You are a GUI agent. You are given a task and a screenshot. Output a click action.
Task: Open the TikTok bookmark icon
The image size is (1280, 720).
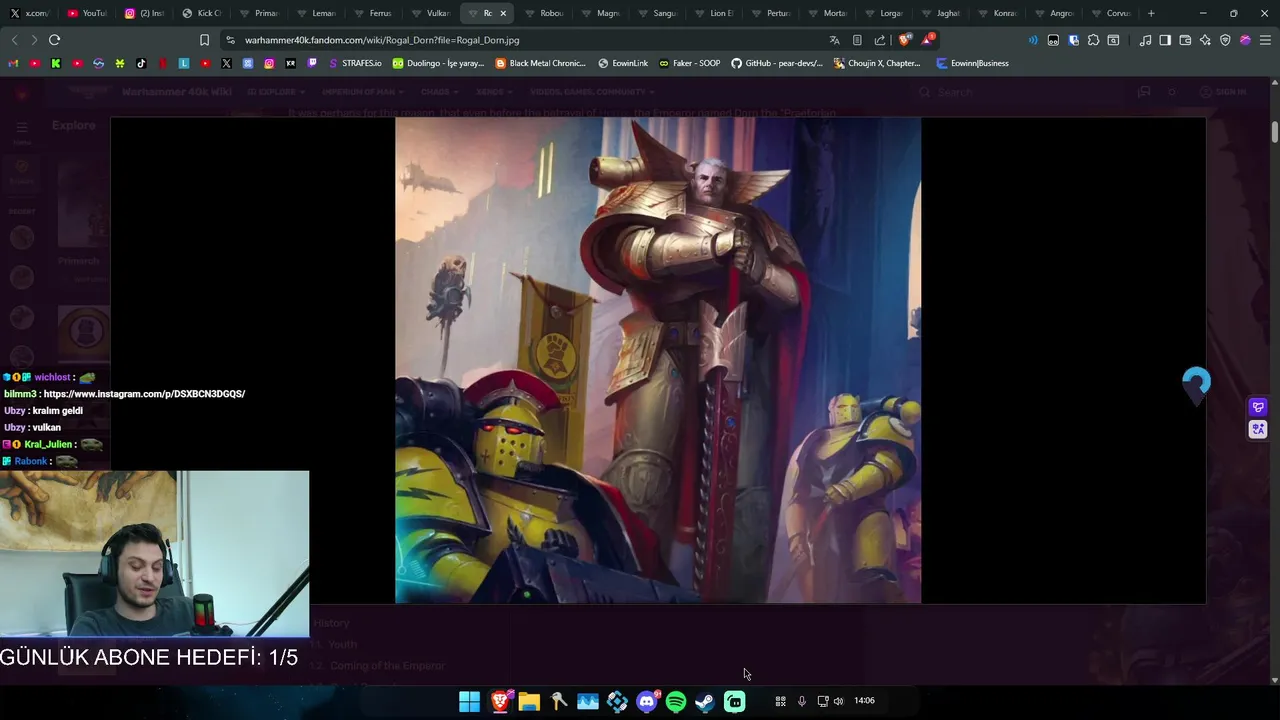[x=141, y=63]
